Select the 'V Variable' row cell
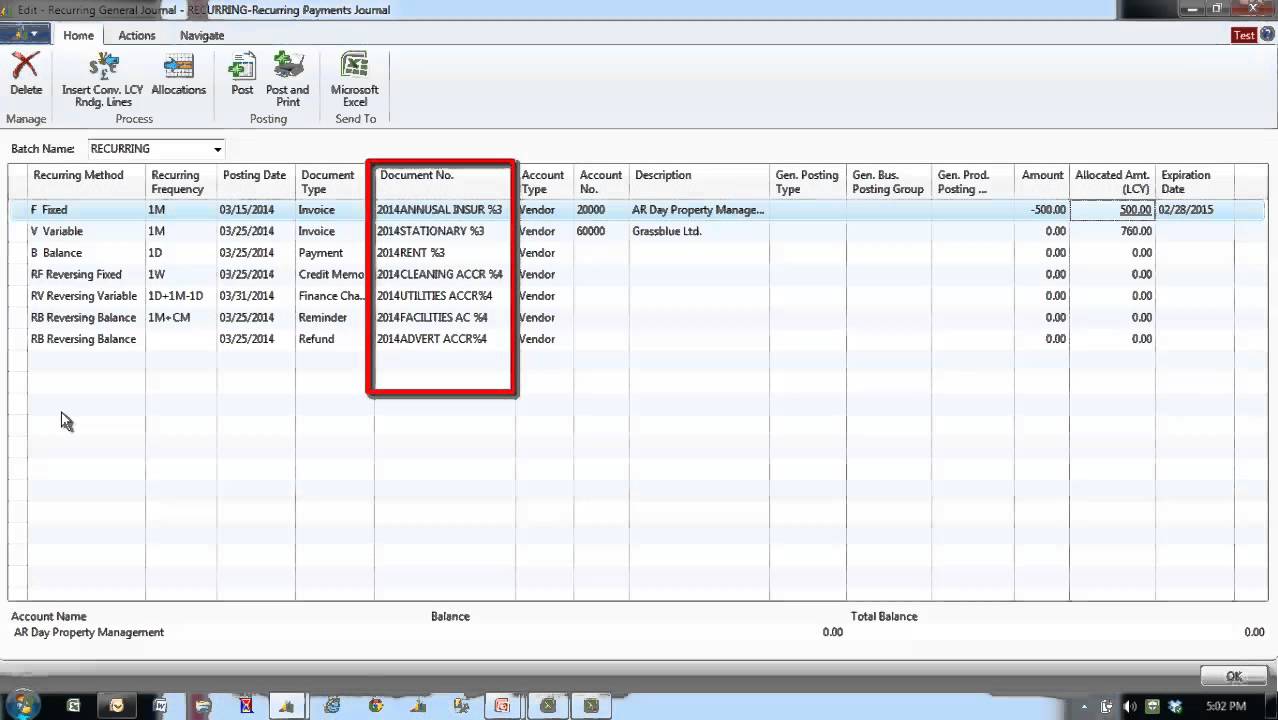The width and height of the screenshot is (1278, 720). (86, 231)
